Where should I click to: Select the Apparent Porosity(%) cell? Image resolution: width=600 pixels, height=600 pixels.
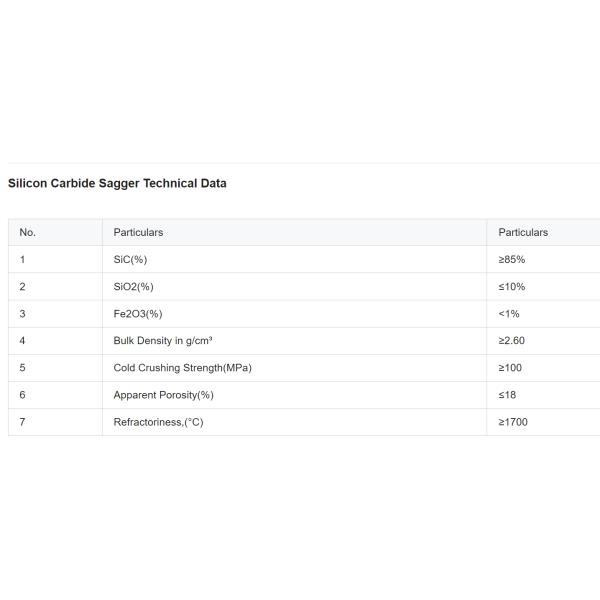pyautogui.click(x=163, y=394)
